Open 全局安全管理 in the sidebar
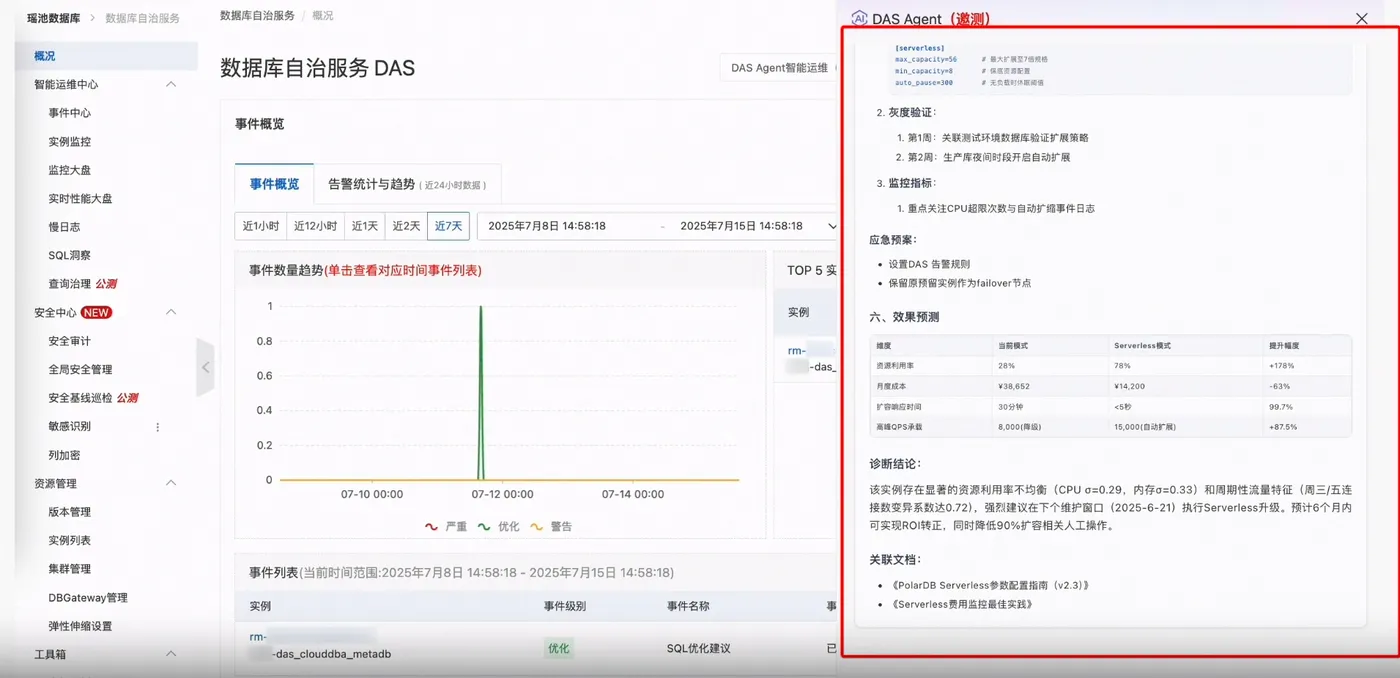The height and width of the screenshot is (678, 1400). coord(80,370)
